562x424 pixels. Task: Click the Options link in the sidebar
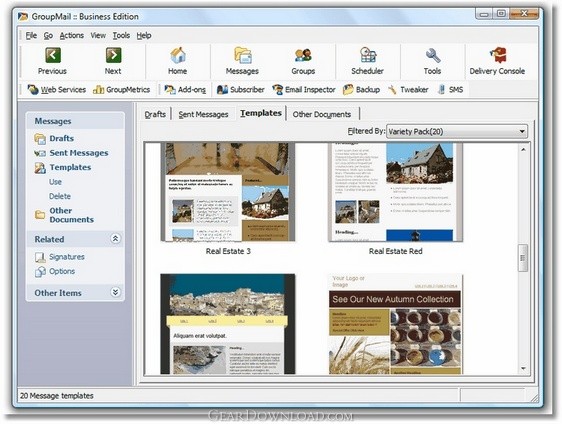62,271
